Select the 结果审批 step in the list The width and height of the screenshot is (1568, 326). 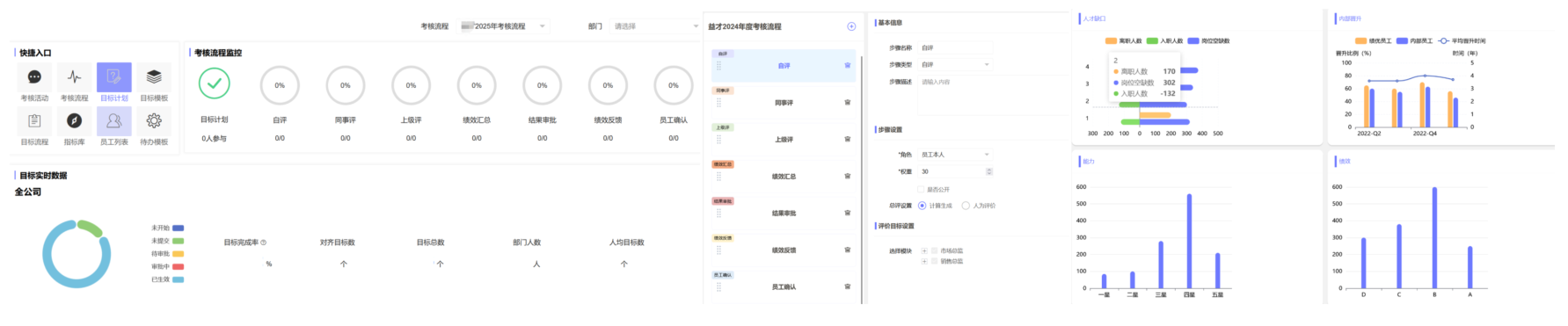tap(784, 214)
